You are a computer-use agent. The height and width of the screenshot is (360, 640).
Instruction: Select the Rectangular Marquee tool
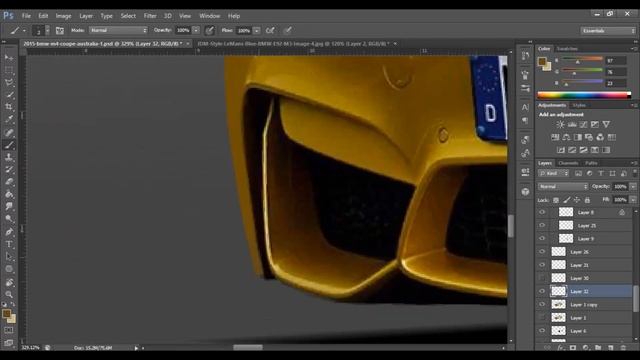[x=9, y=70]
